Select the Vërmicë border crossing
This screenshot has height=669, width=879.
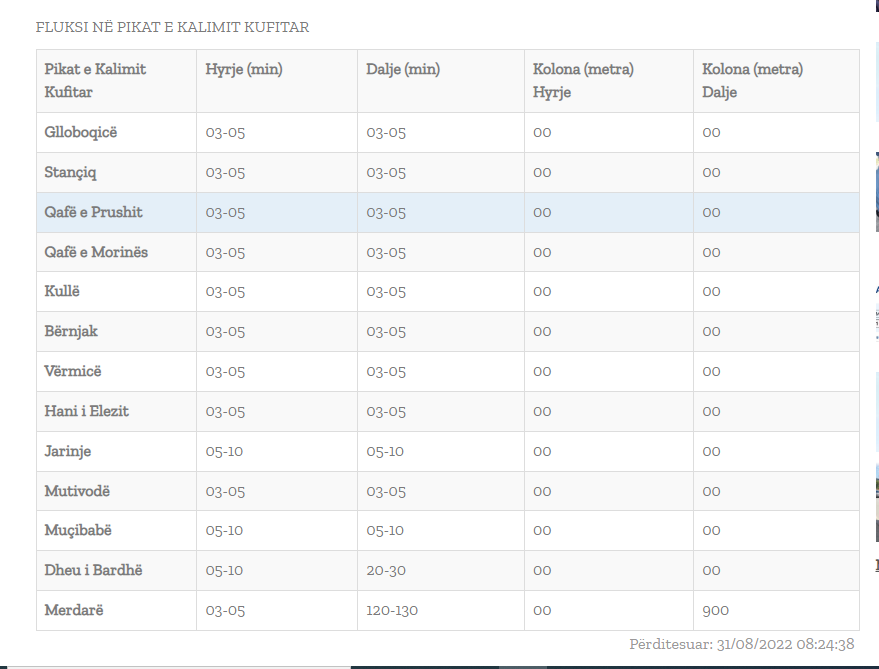pos(73,371)
